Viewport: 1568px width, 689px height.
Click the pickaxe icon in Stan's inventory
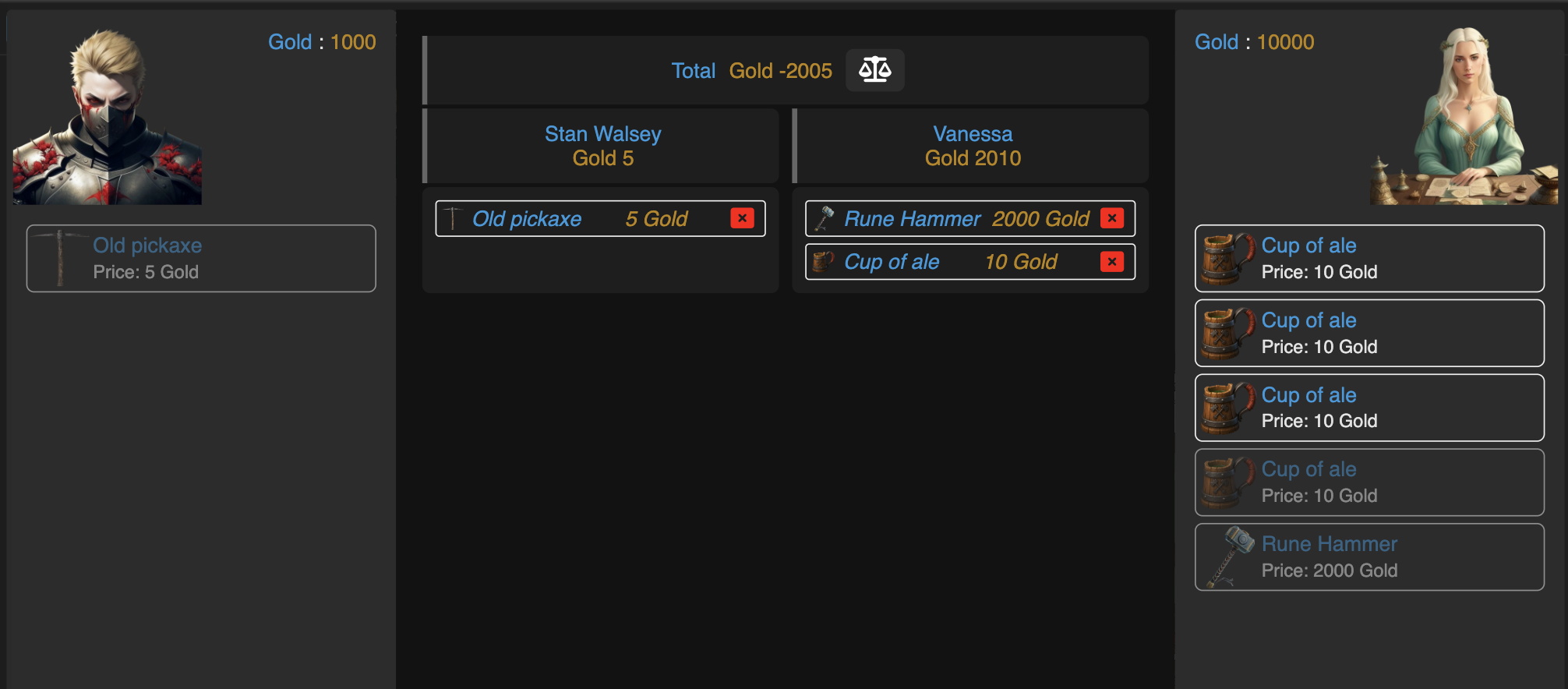point(60,258)
